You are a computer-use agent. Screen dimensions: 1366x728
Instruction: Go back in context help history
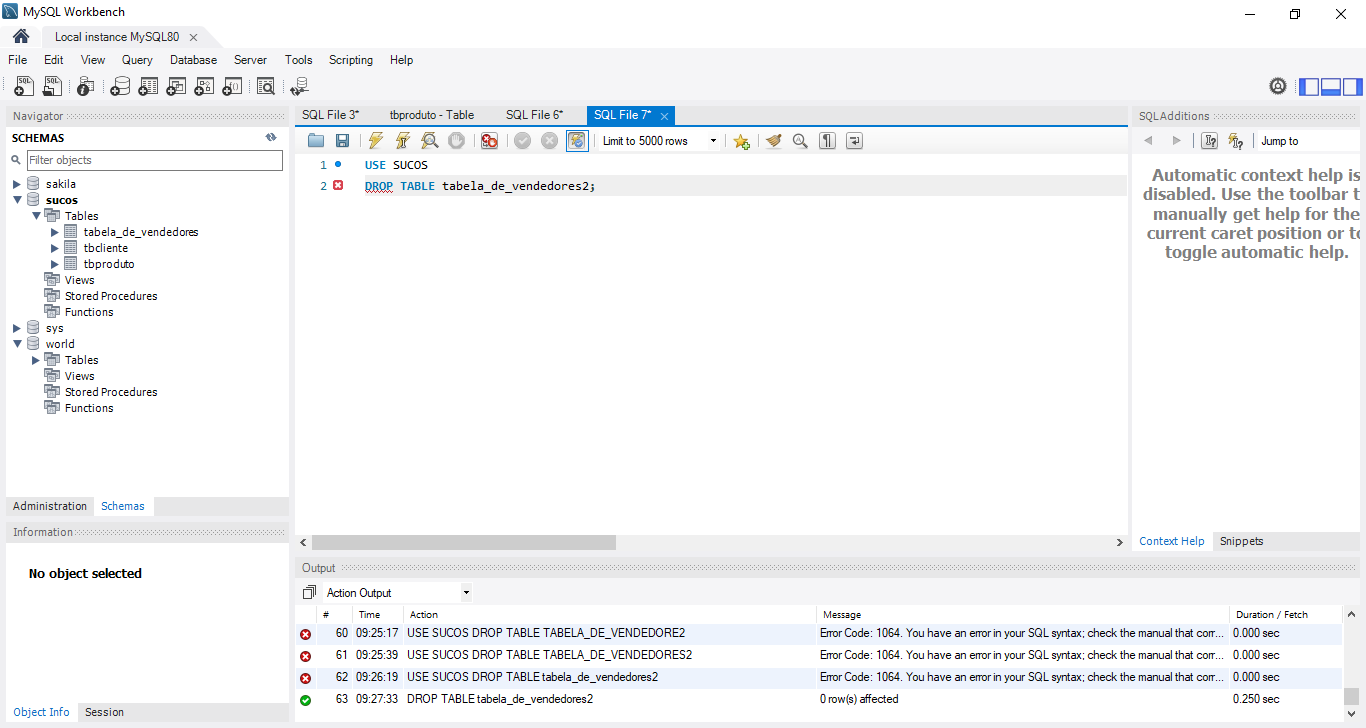1148,141
